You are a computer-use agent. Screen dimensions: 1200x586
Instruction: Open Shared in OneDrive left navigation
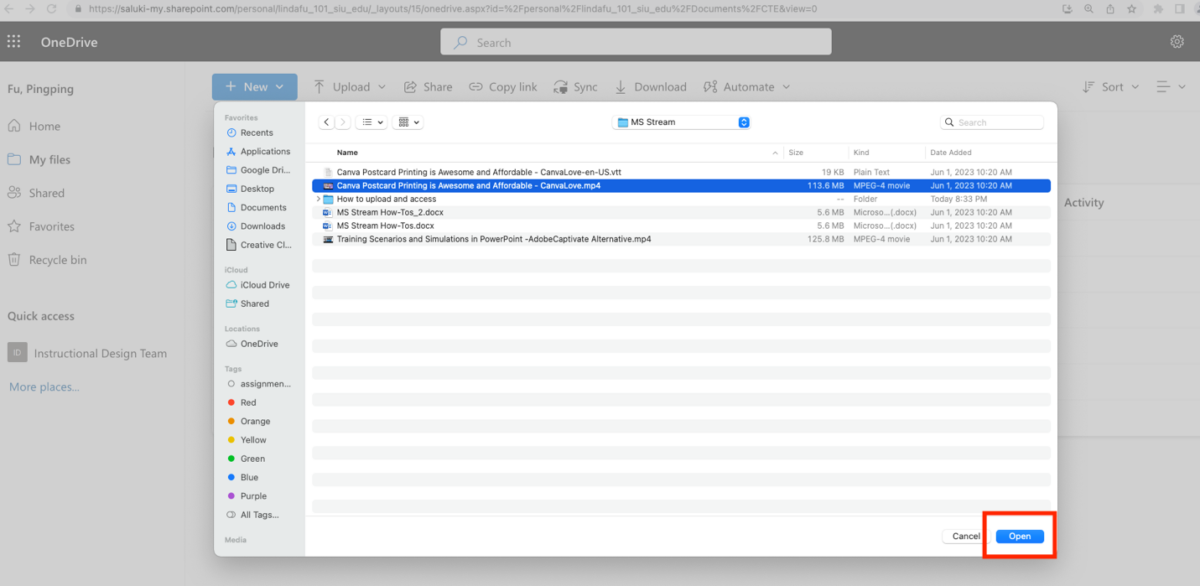36,193
